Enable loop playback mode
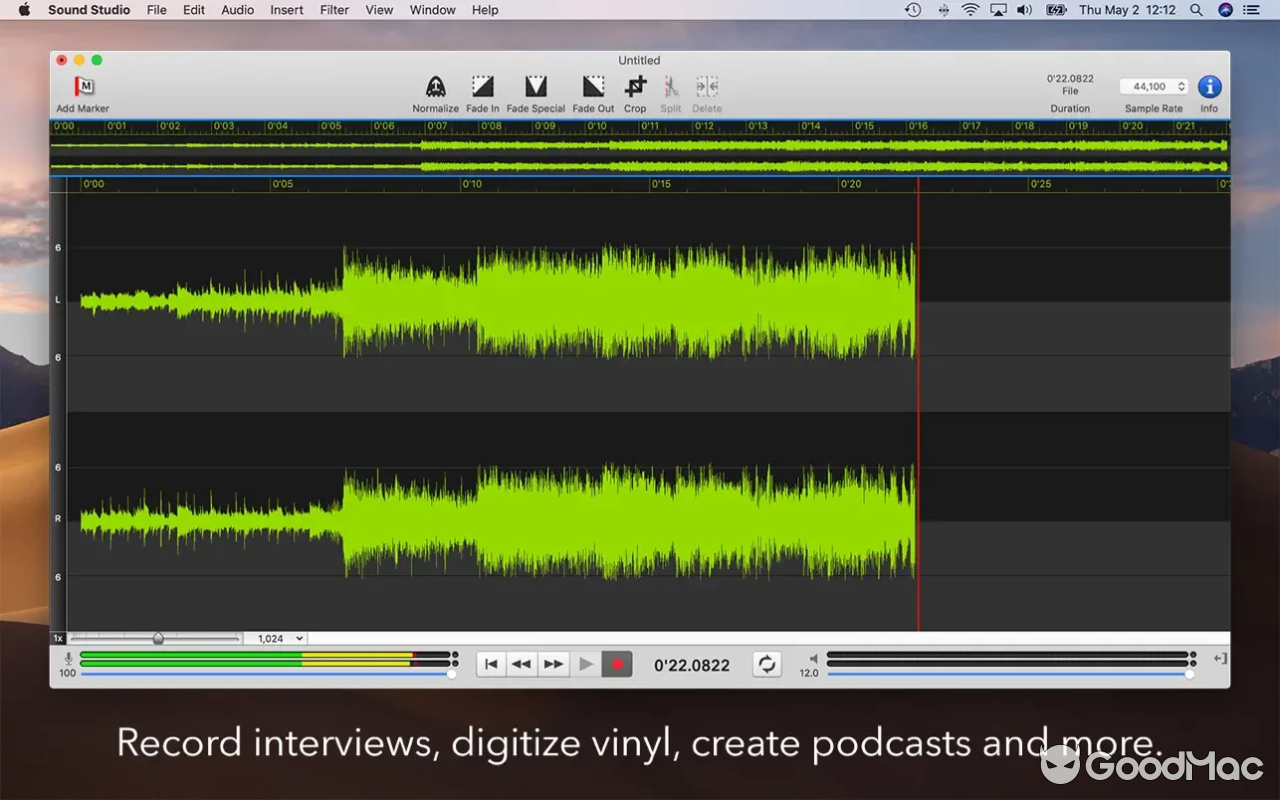Viewport: 1280px width, 800px height. [x=767, y=663]
